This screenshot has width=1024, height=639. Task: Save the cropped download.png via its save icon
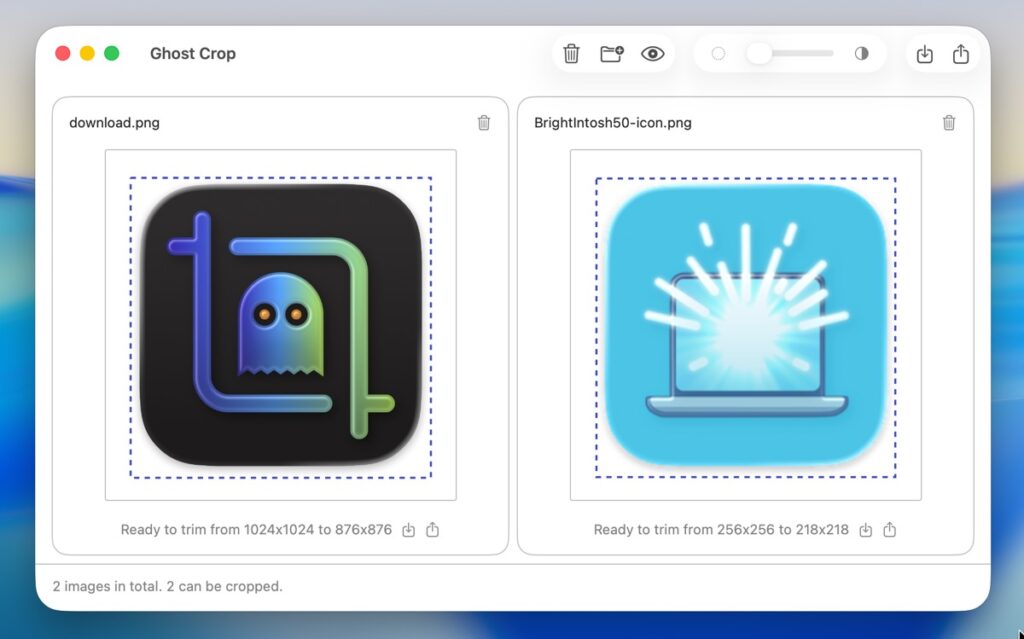coord(408,530)
